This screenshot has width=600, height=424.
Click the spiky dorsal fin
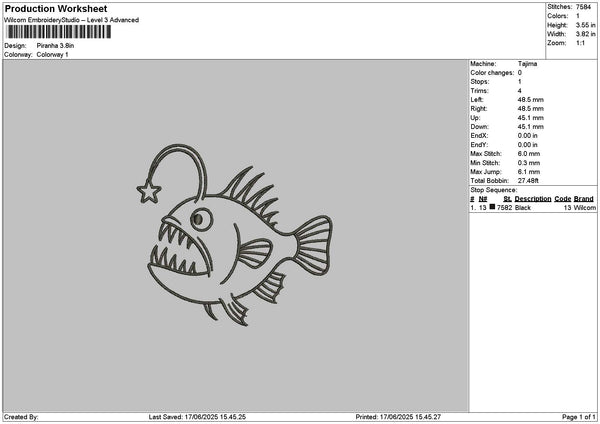pyautogui.click(x=249, y=196)
